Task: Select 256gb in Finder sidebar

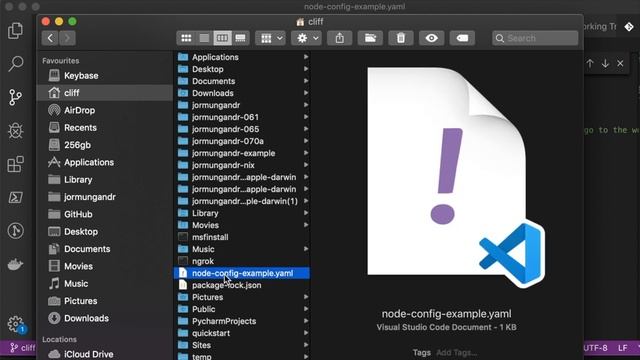Action: 105,145
